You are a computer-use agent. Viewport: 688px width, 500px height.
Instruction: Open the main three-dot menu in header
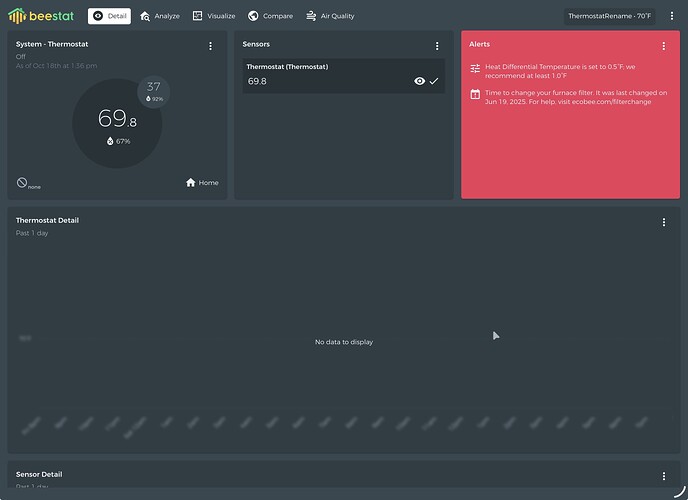pos(672,16)
